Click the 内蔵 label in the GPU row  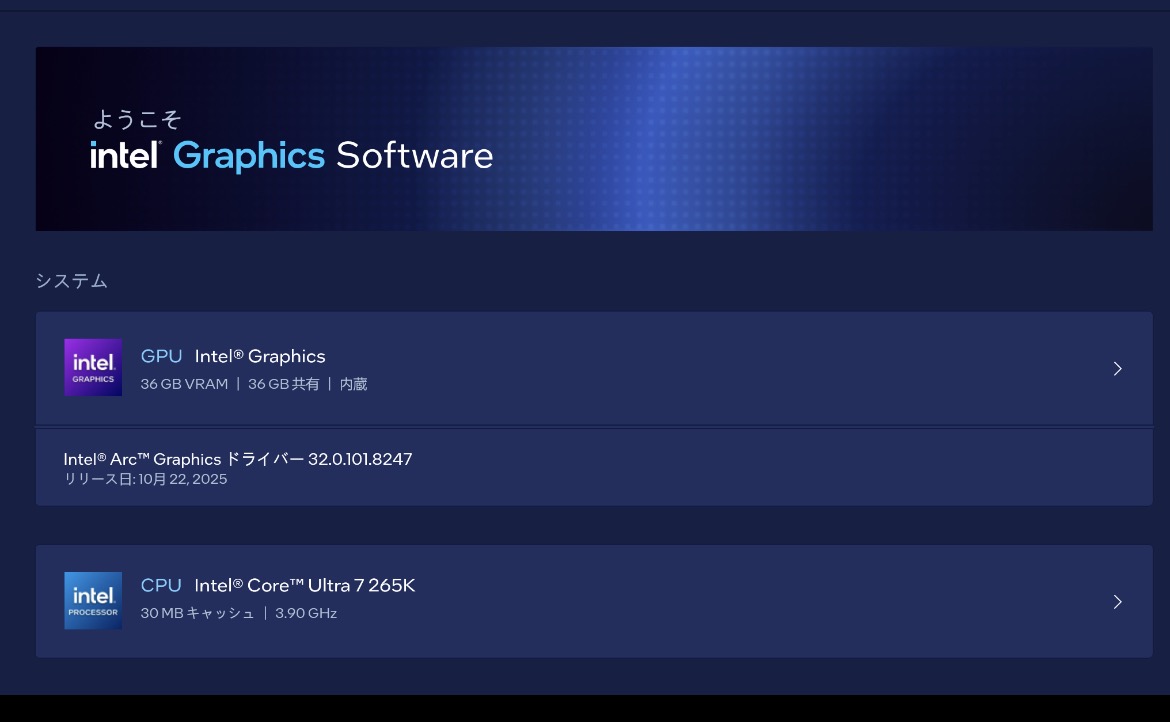click(x=353, y=384)
